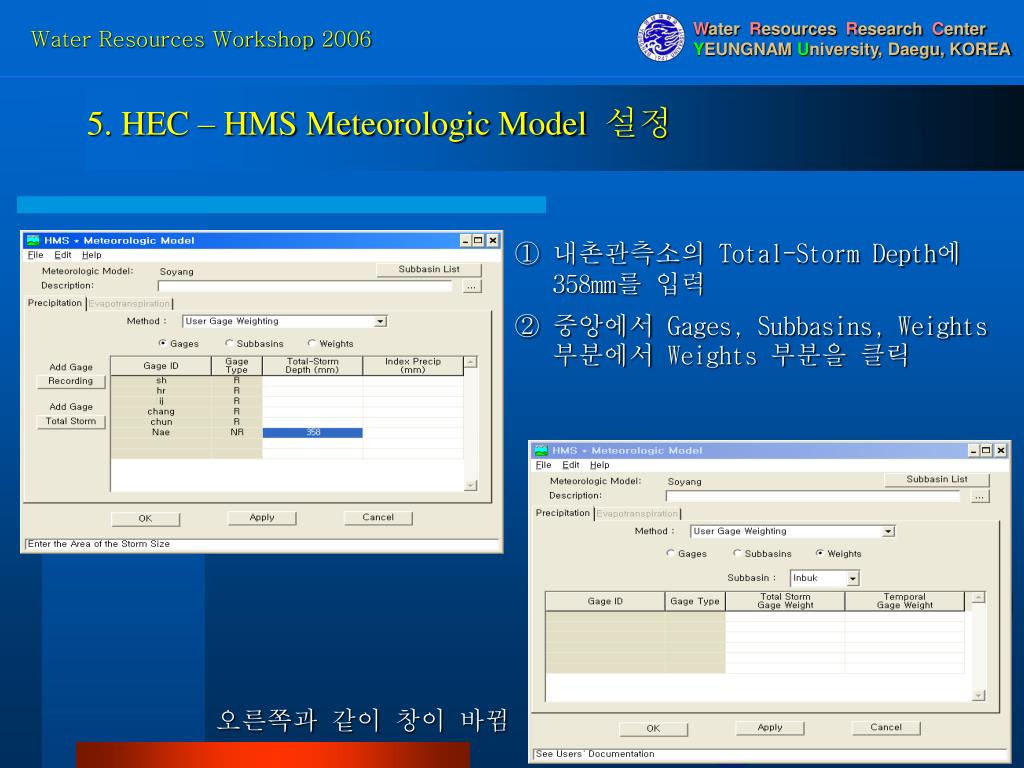The height and width of the screenshot is (768, 1024).
Task: Click Apply in left Meteorologic window
Action: [x=262, y=518]
